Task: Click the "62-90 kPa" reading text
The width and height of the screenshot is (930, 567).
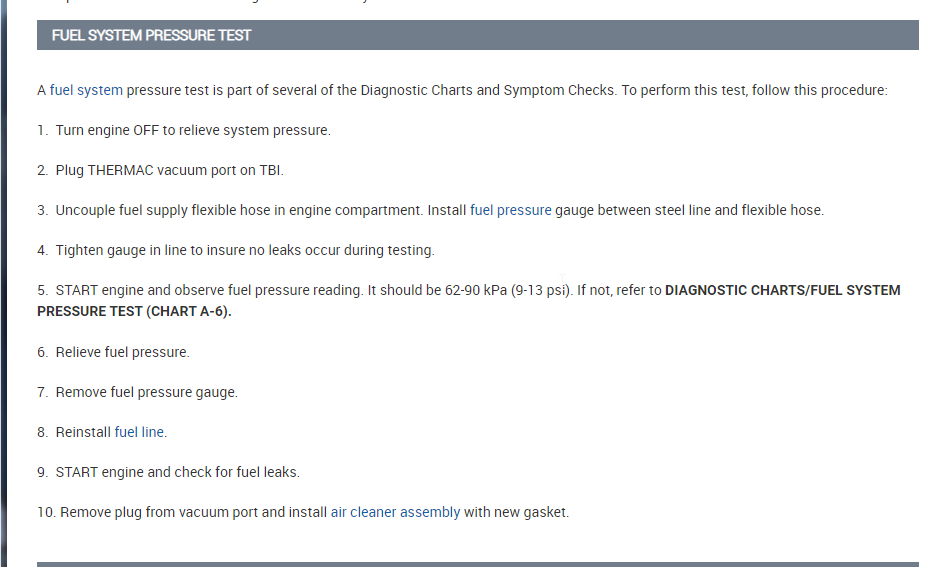Action: 475,290
